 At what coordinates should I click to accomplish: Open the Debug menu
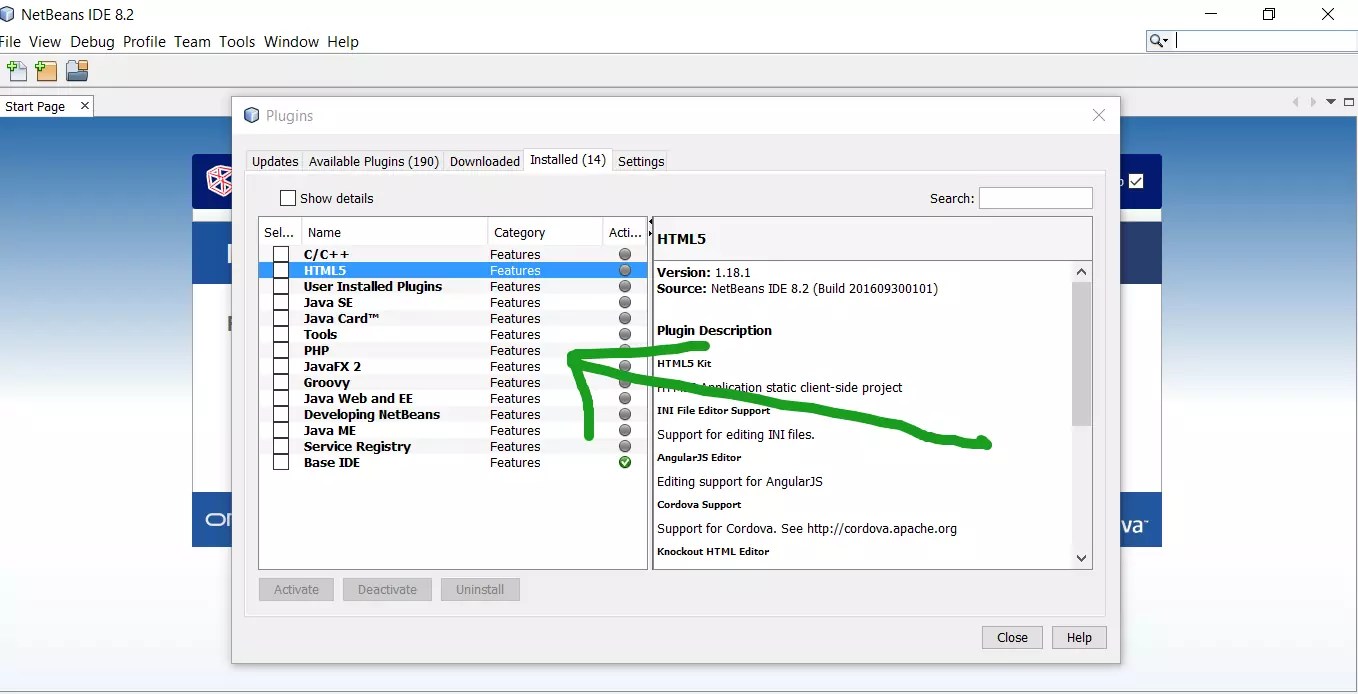[92, 42]
